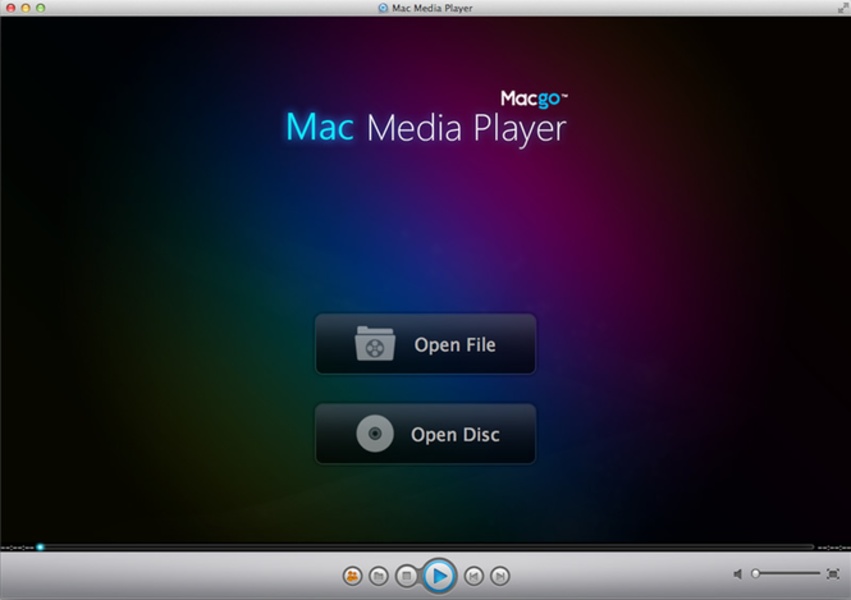Image resolution: width=851 pixels, height=600 pixels.
Task: Click the Play button
Action: click(x=437, y=576)
